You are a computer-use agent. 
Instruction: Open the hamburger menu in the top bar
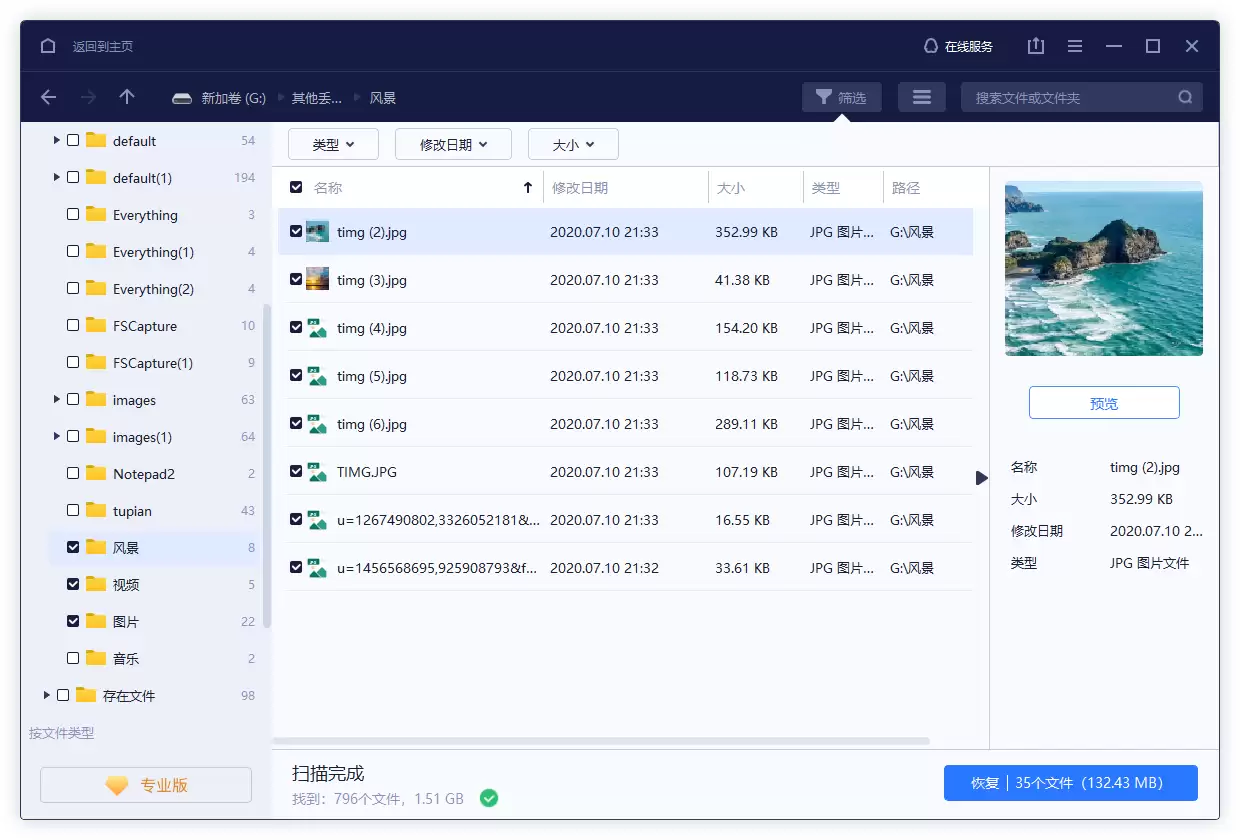pos(1074,45)
